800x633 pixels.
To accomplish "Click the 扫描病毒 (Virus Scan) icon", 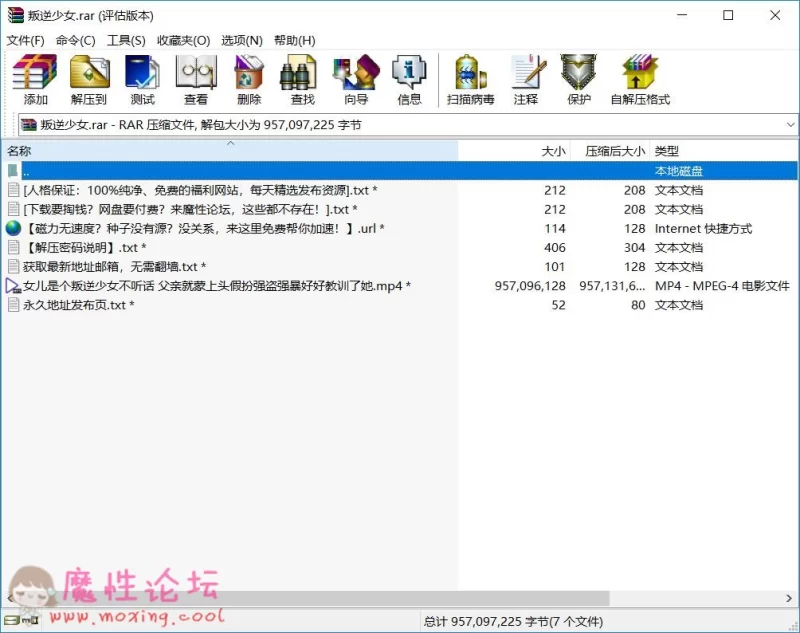I will [x=470, y=72].
